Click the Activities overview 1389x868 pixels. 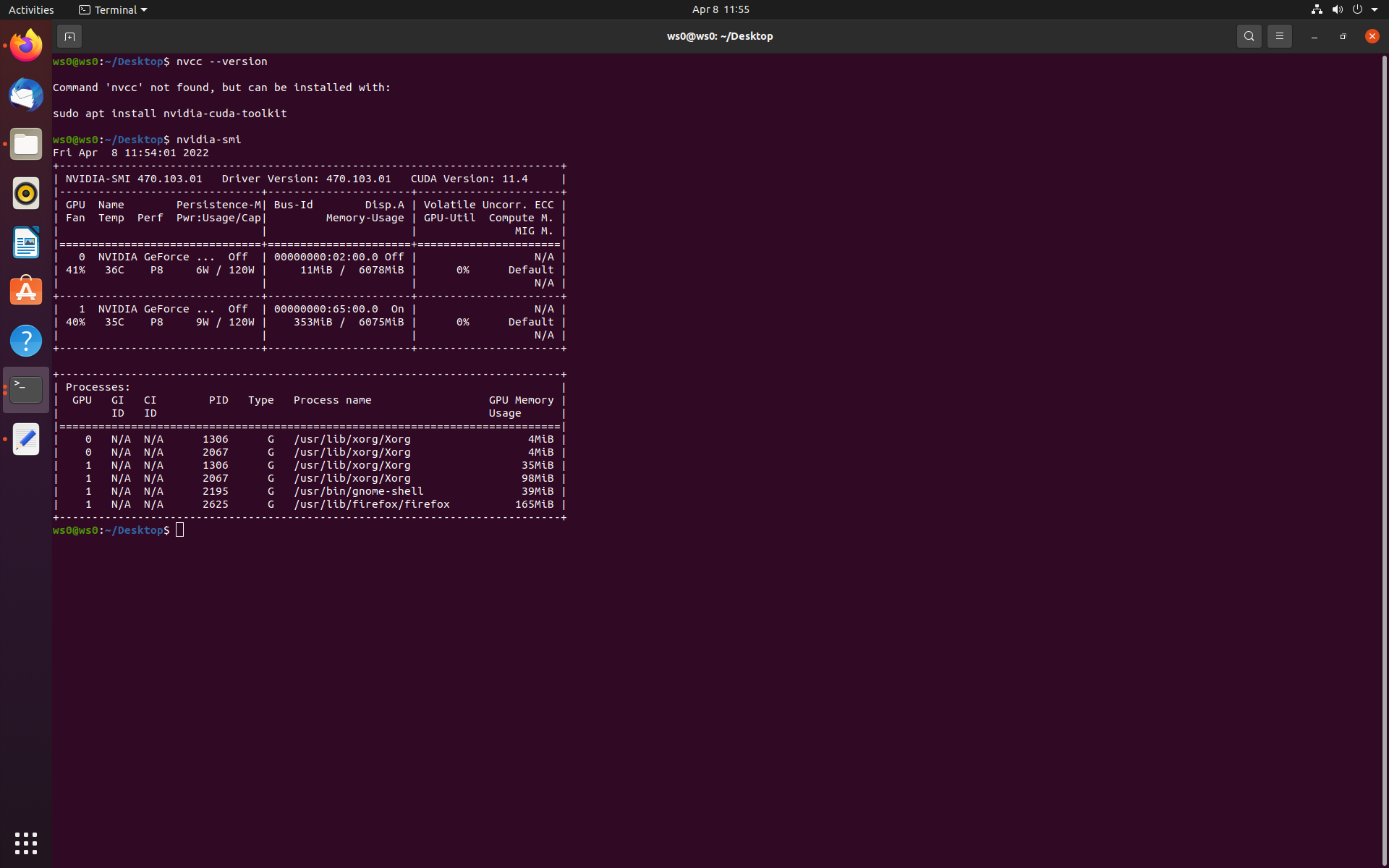(x=31, y=9)
